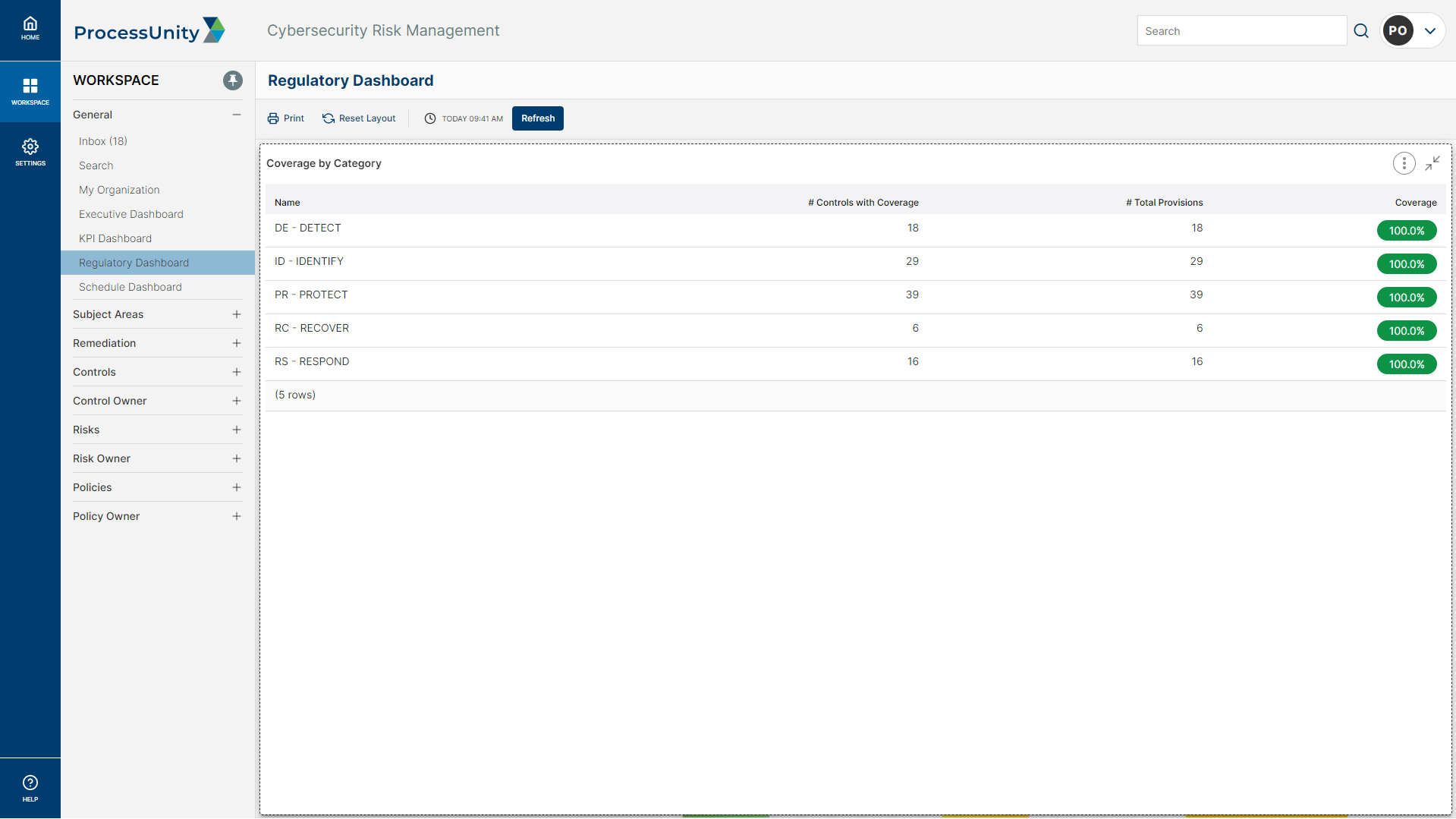1456x819 pixels.
Task: Expand the Controls section
Action: (x=237, y=372)
